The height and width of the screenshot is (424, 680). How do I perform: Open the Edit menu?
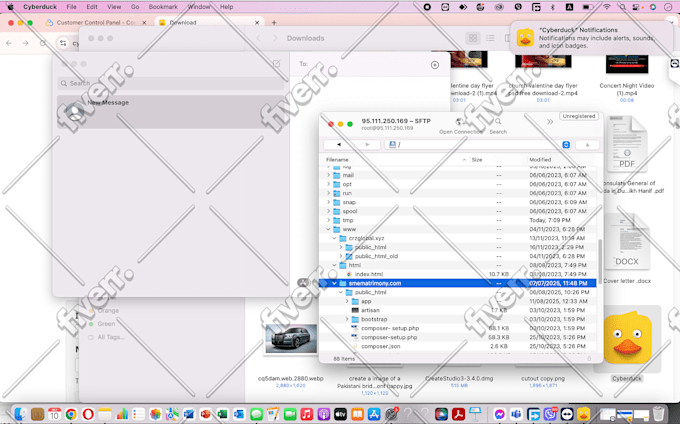pyautogui.click(x=92, y=7)
